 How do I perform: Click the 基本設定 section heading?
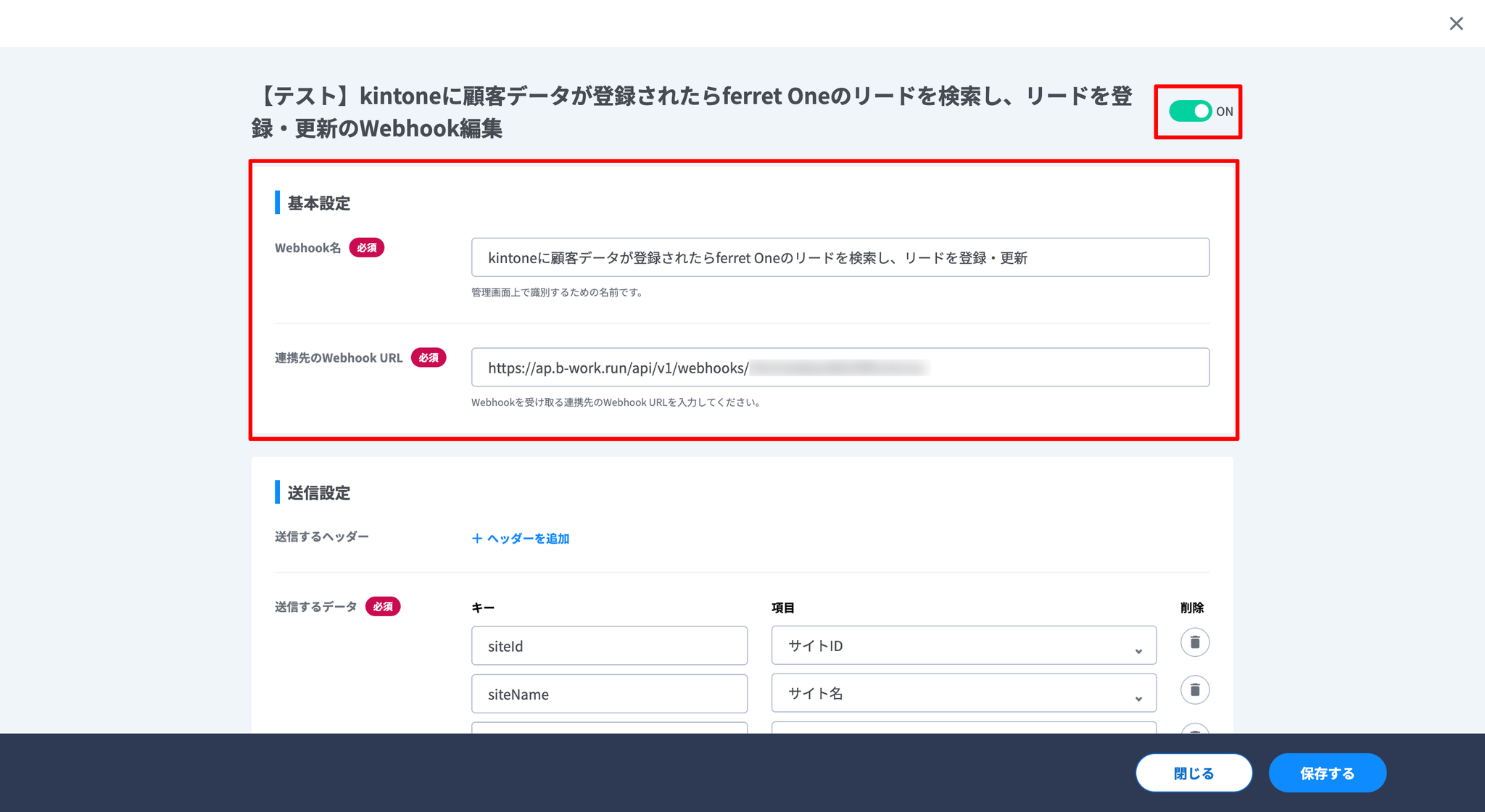tap(318, 203)
